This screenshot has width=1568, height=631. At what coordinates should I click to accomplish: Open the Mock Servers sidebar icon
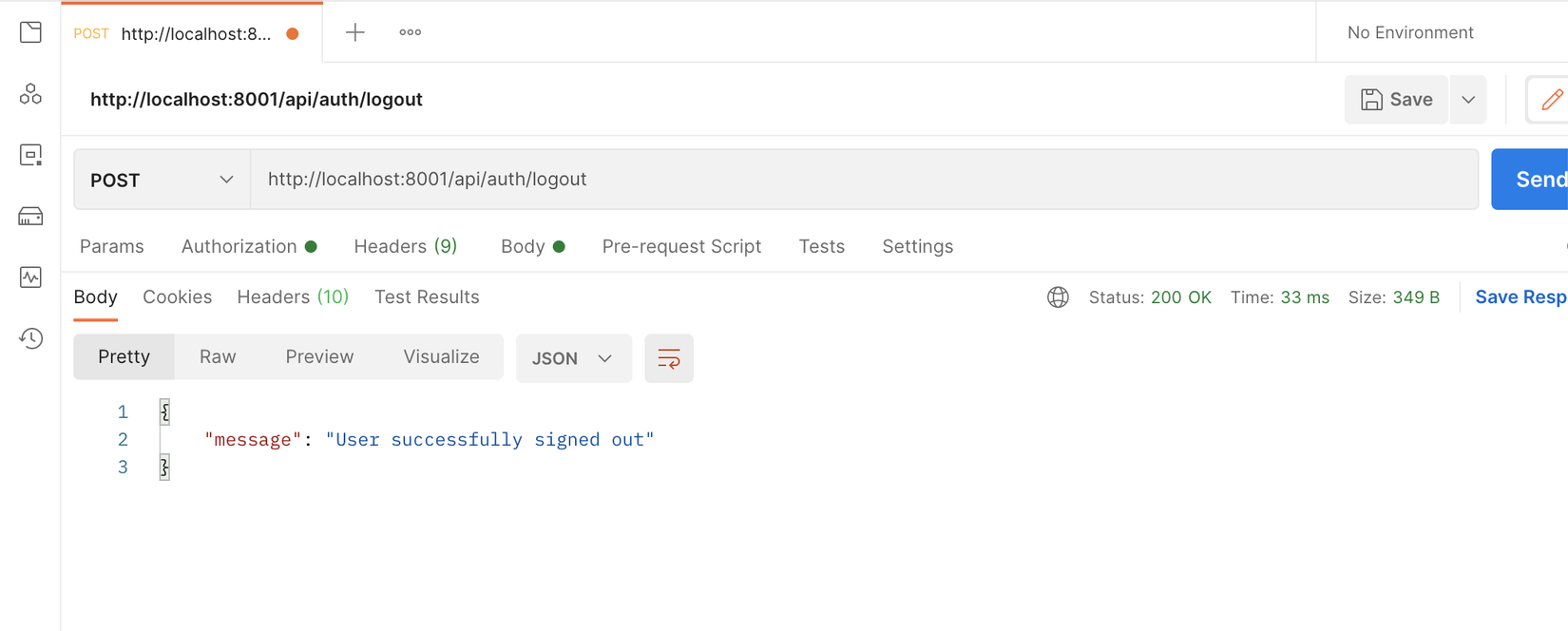tap(30, 217)
